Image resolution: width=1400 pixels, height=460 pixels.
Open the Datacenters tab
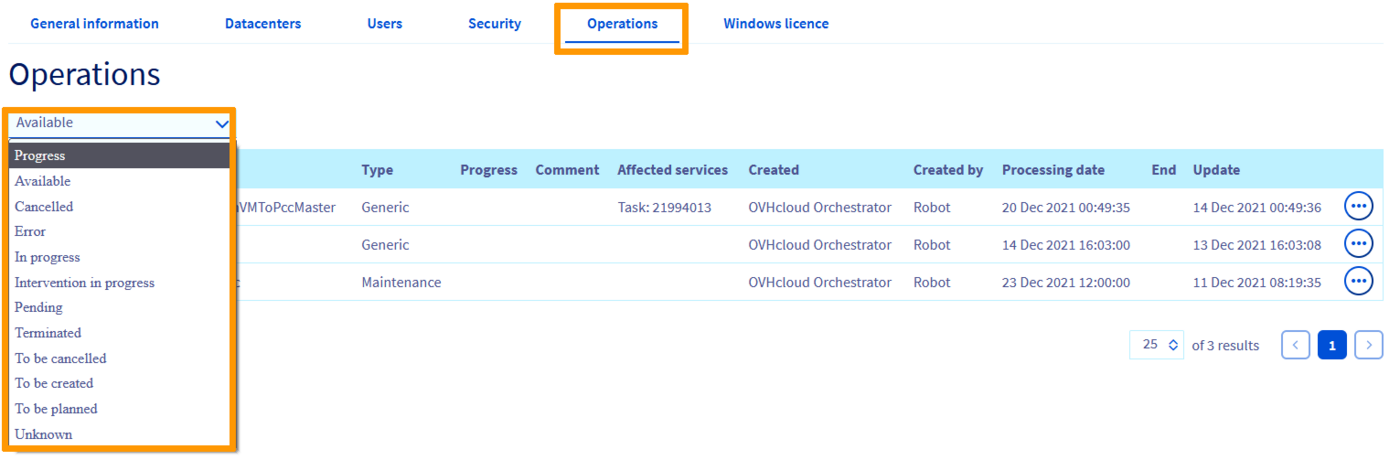[x=263, y=24]
